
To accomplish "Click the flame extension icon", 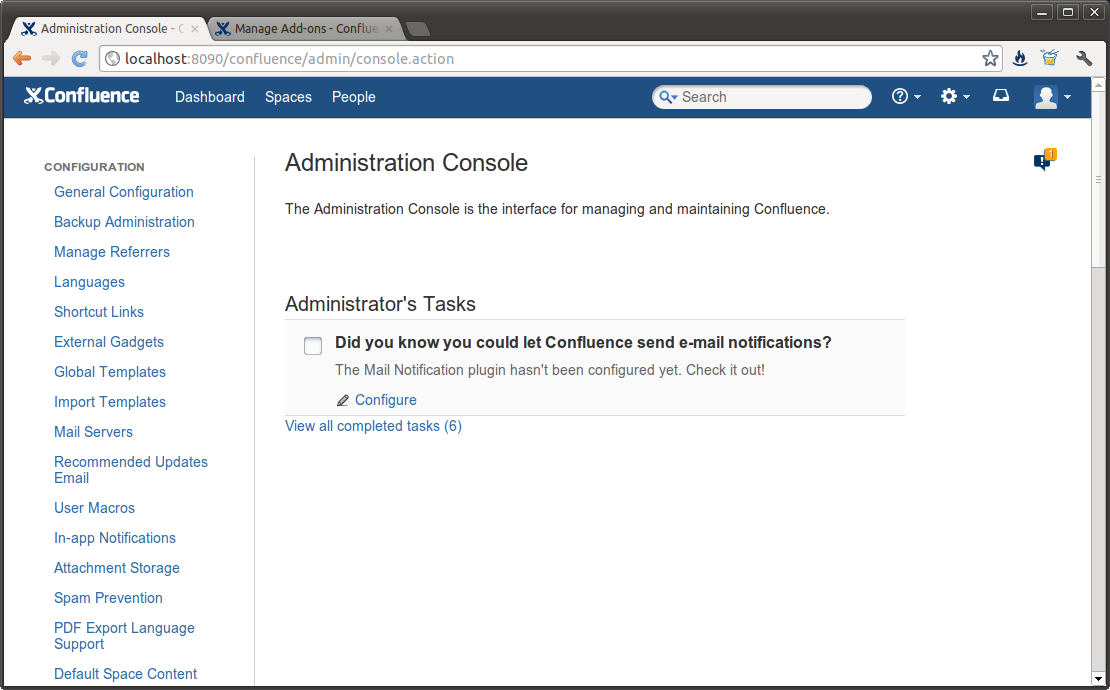I will click(x=1020, y=58).
